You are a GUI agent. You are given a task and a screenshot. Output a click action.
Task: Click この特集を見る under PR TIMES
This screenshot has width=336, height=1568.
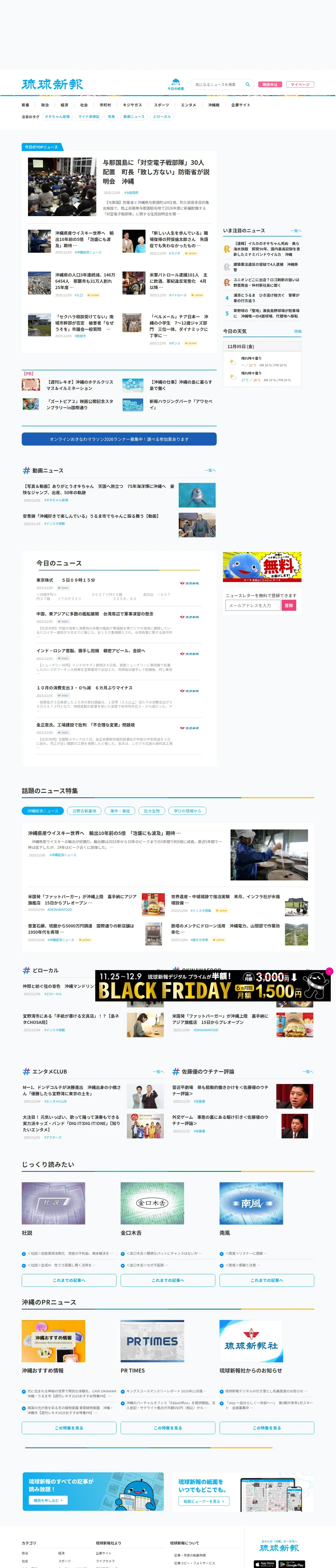pyautogui.click(x=168, y=1427)
